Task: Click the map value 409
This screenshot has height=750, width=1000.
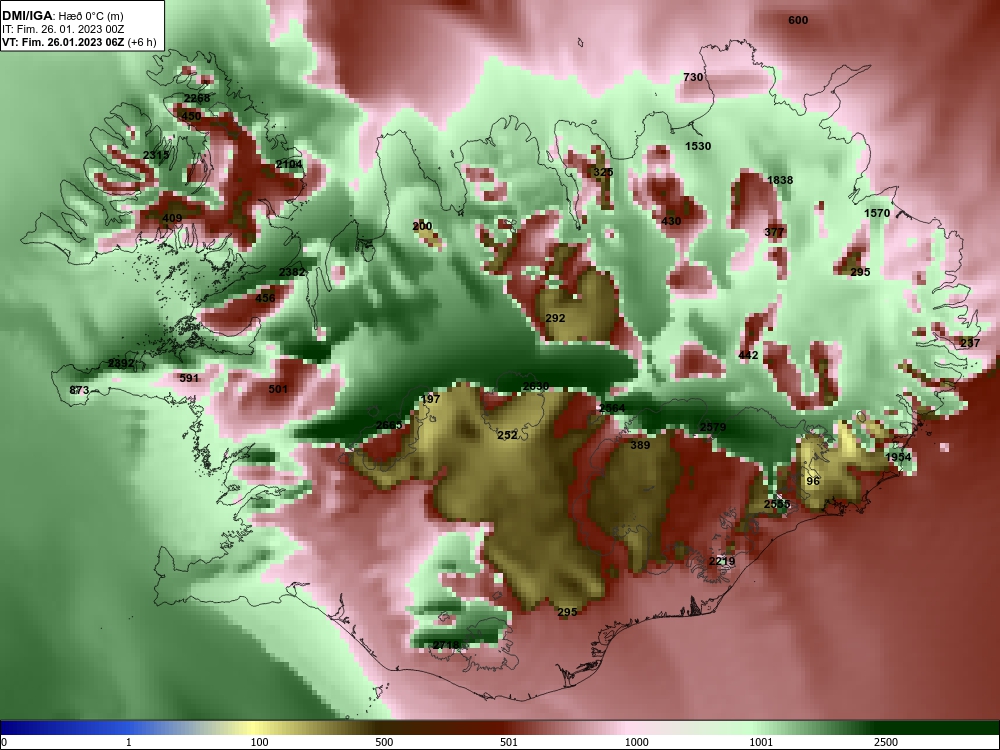Action: coord(172,218)
